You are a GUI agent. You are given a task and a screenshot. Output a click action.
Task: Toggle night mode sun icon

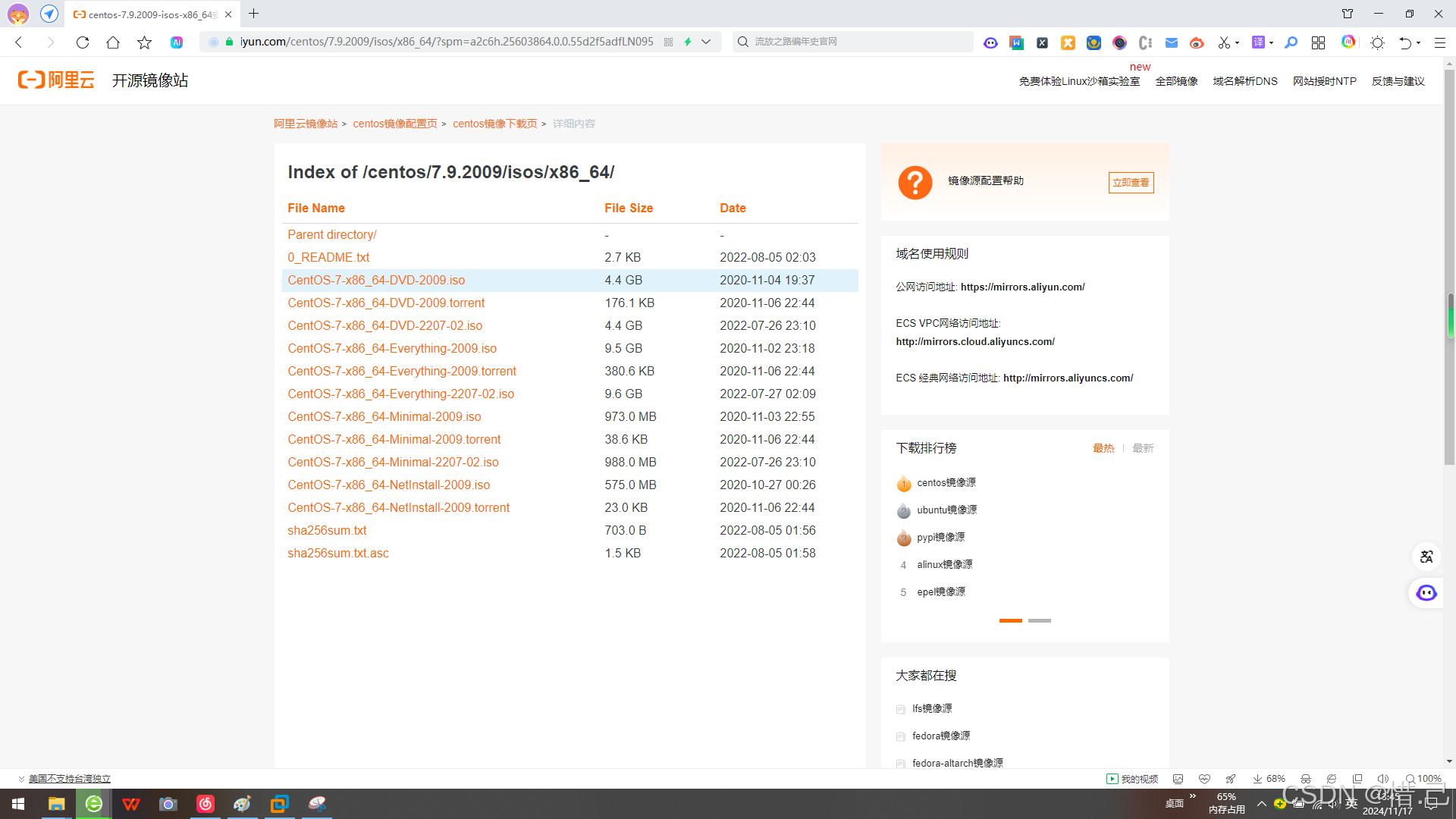point(1377,42)
